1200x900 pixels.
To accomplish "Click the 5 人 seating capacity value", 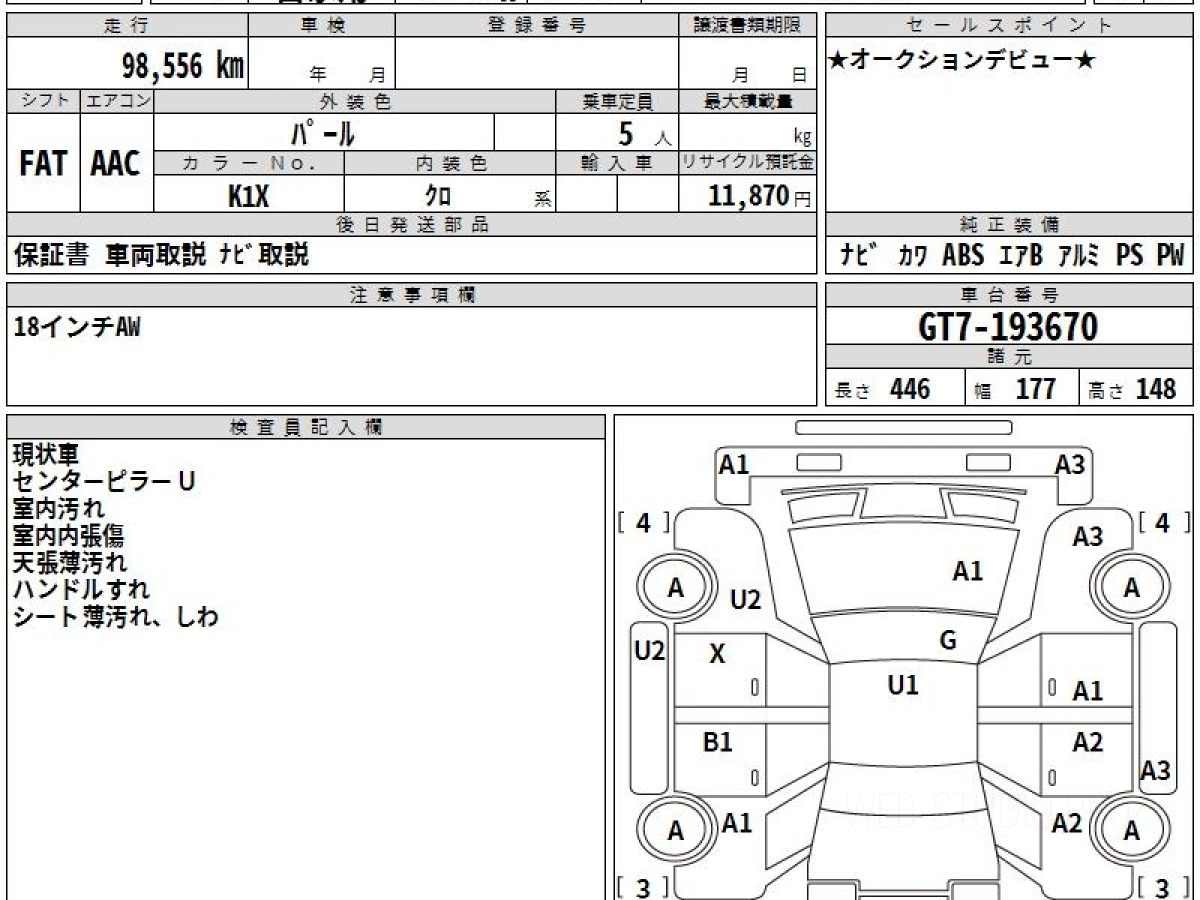I will [x=643, y=133].
